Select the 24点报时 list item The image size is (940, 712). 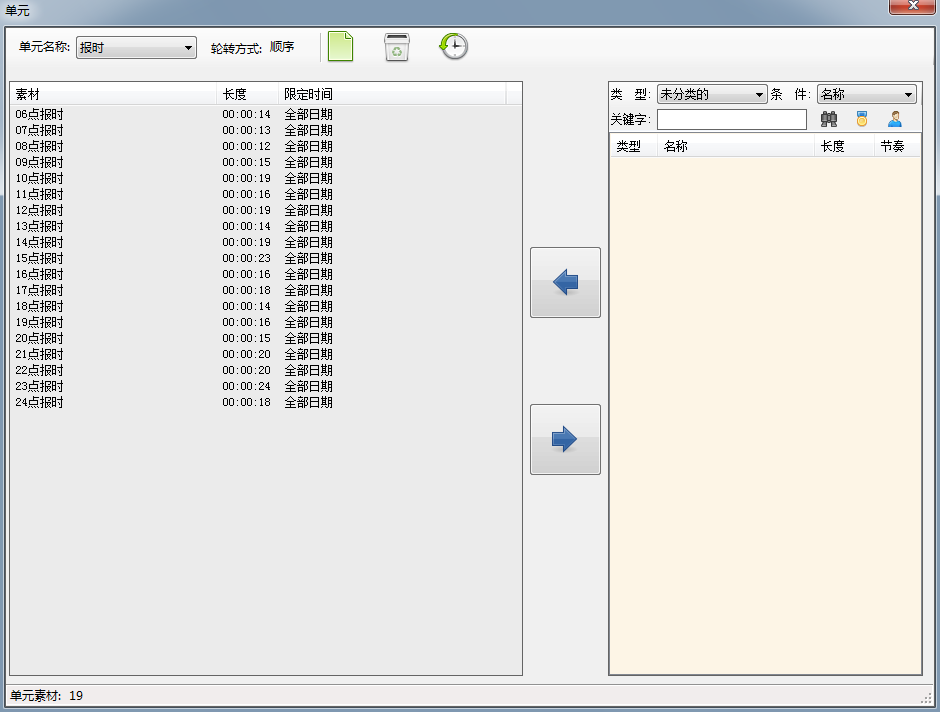pos(40,403)
